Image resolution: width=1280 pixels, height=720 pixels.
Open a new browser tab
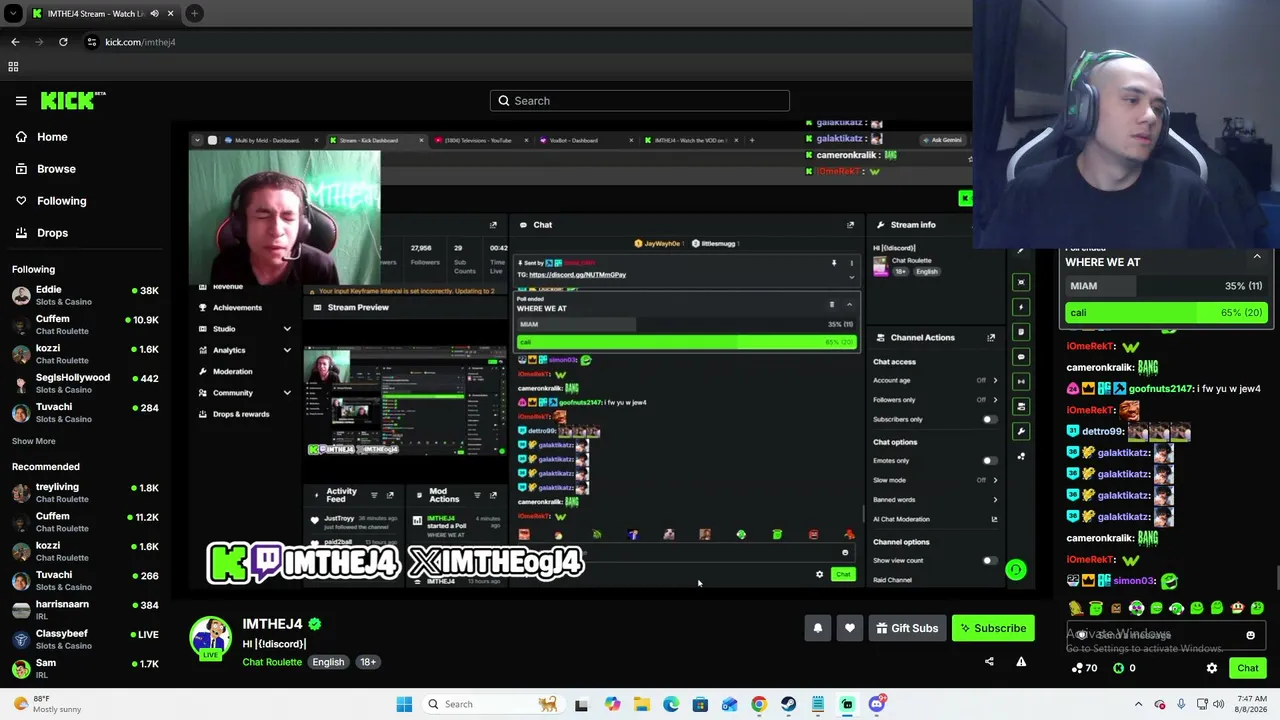pos(194,14)
